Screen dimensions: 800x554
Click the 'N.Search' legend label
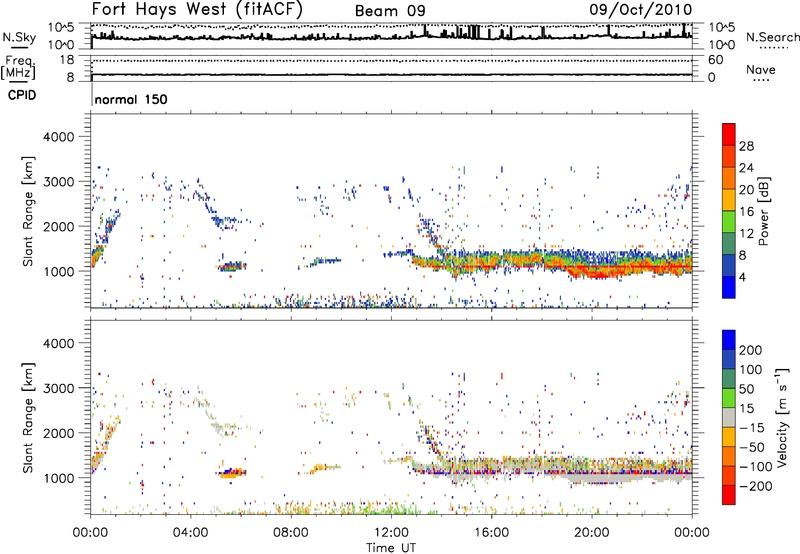(x=772, y=37)
